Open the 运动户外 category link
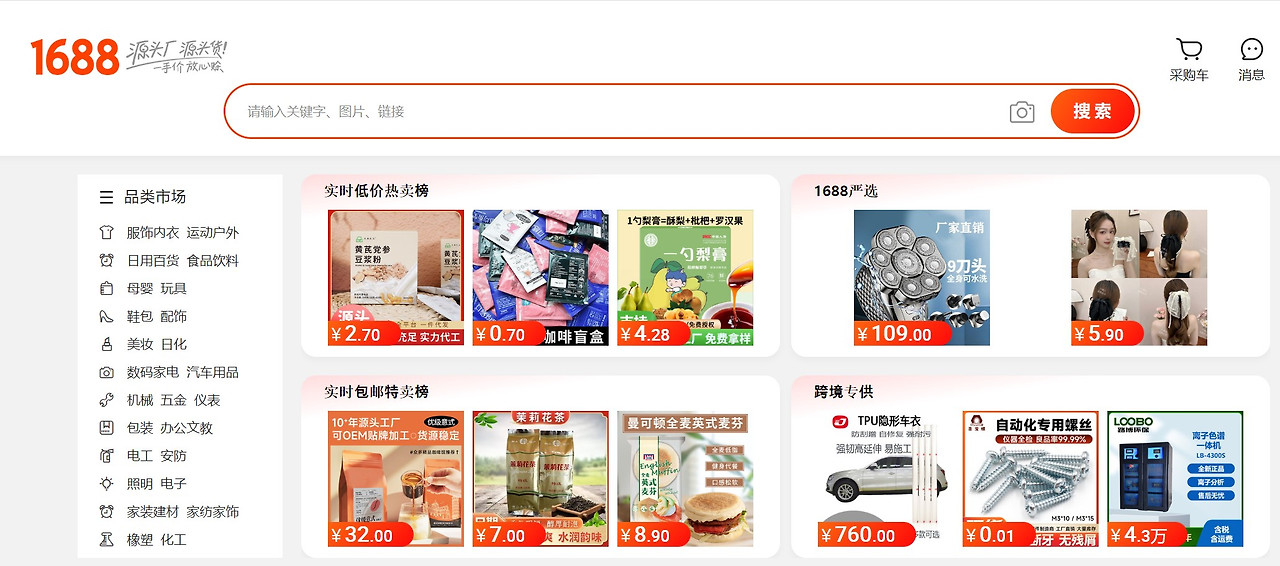 212,232
